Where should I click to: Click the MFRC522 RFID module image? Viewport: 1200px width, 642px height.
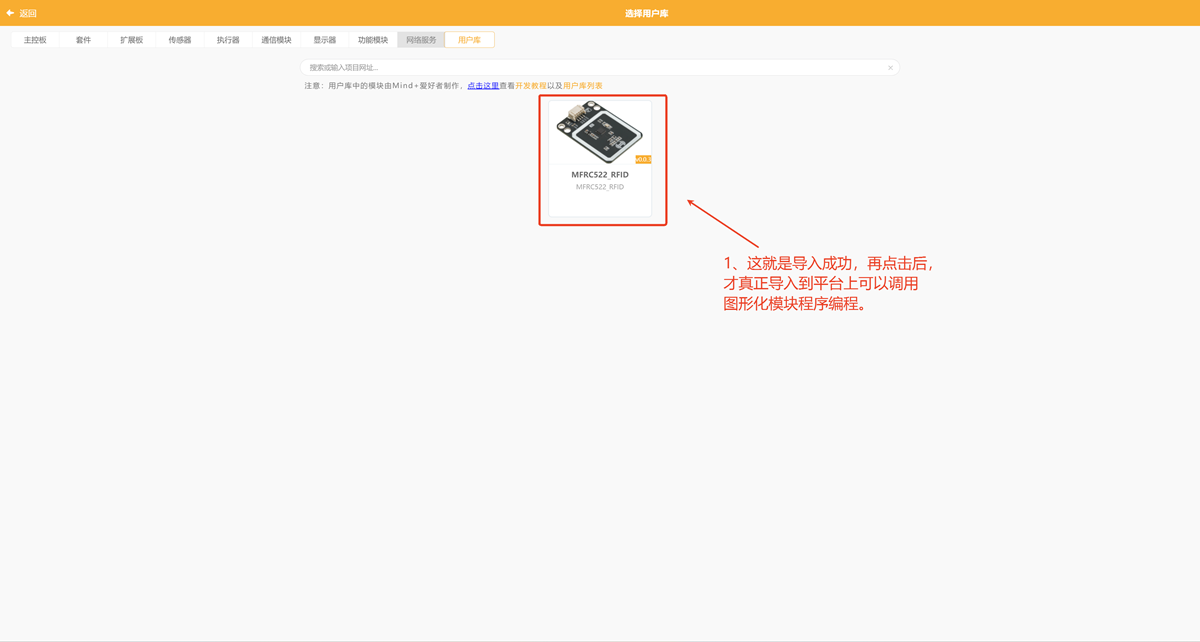(x=599, y=133)
